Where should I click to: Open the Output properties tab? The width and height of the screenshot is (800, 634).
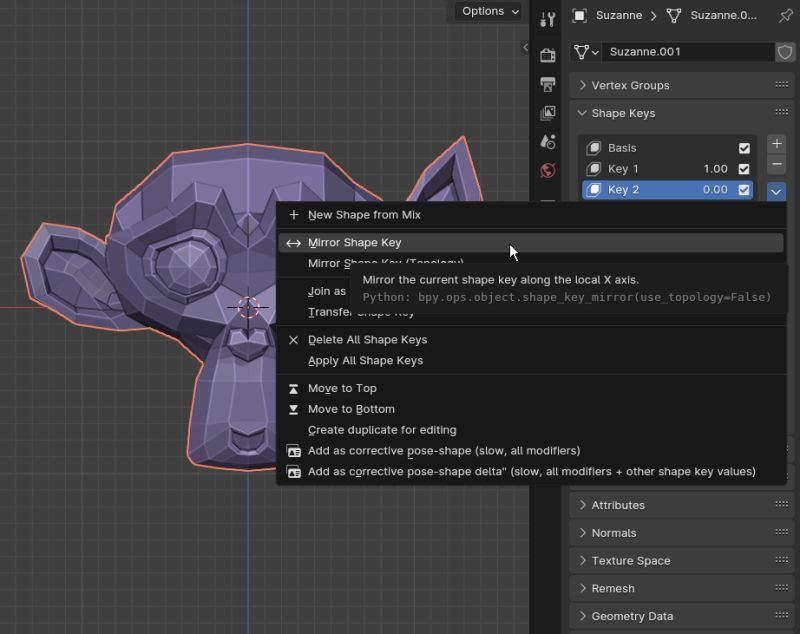pos(547,84)
